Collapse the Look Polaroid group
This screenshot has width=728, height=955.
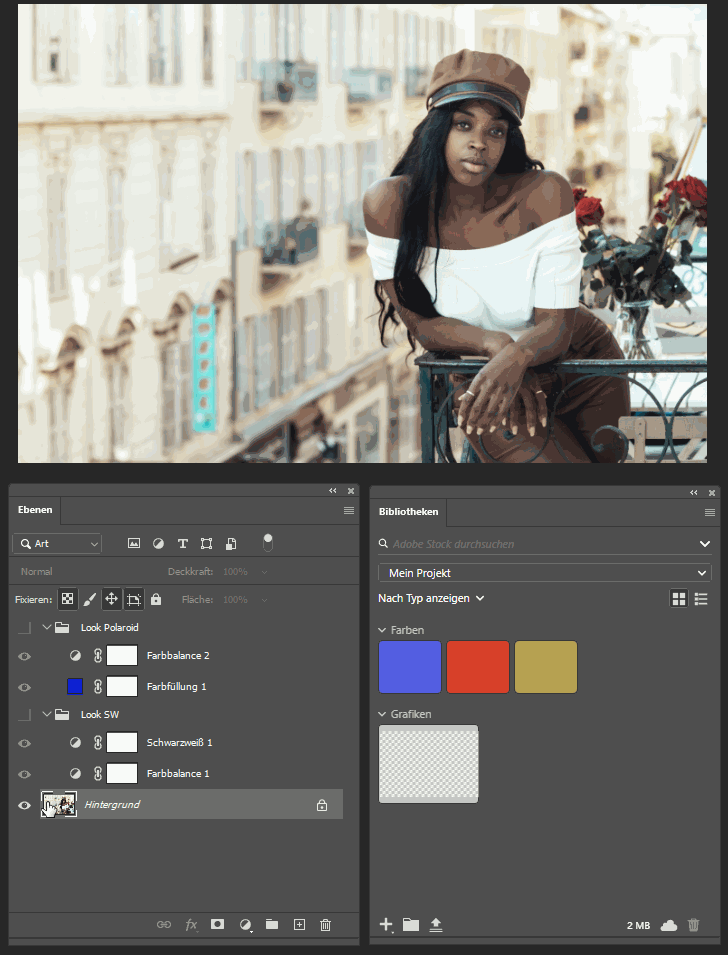tap(46, 628)
